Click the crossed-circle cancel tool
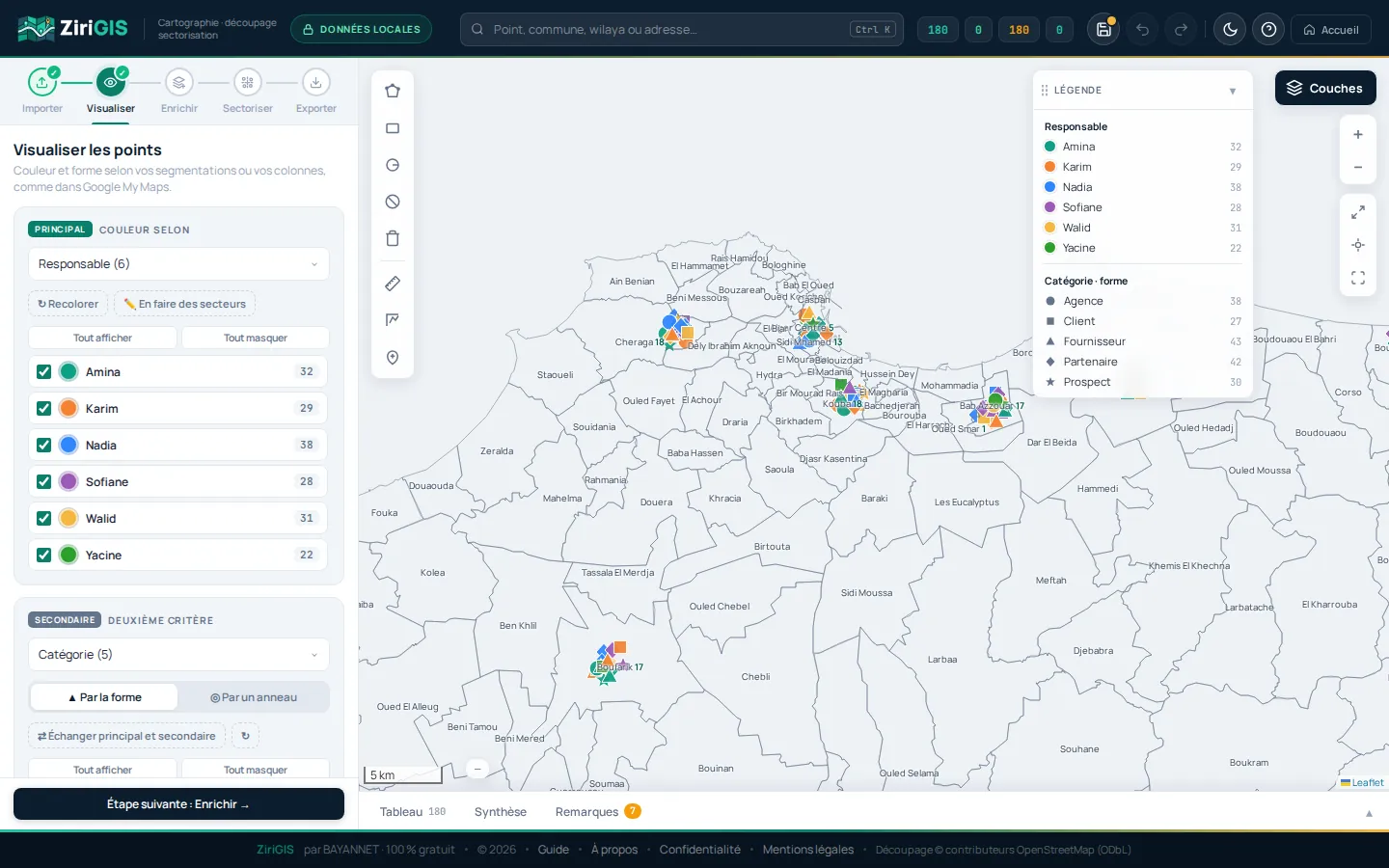1389x868 pixels. click(x=393, y=202)
